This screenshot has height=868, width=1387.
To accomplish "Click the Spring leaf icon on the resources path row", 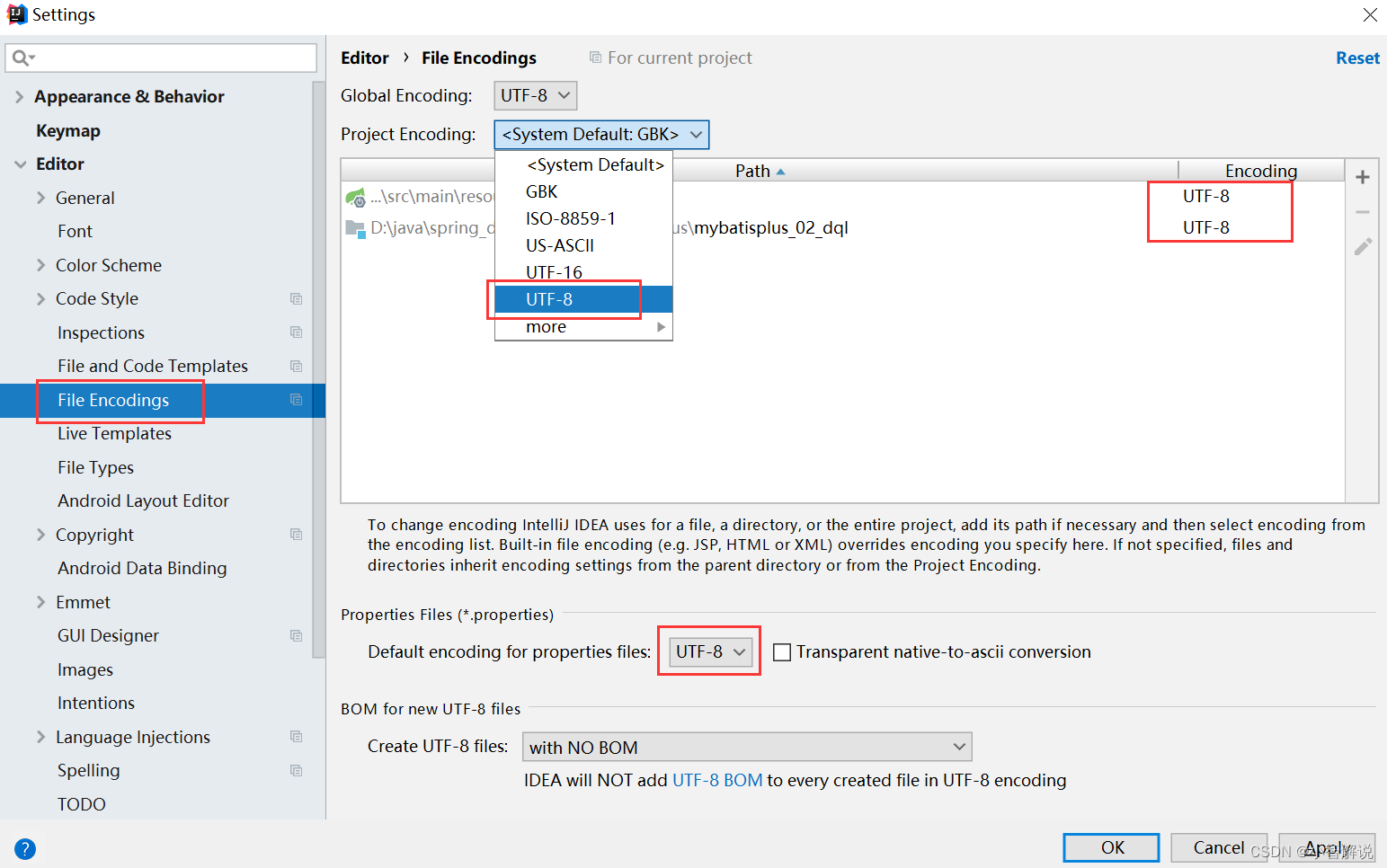I will (356, 197).
